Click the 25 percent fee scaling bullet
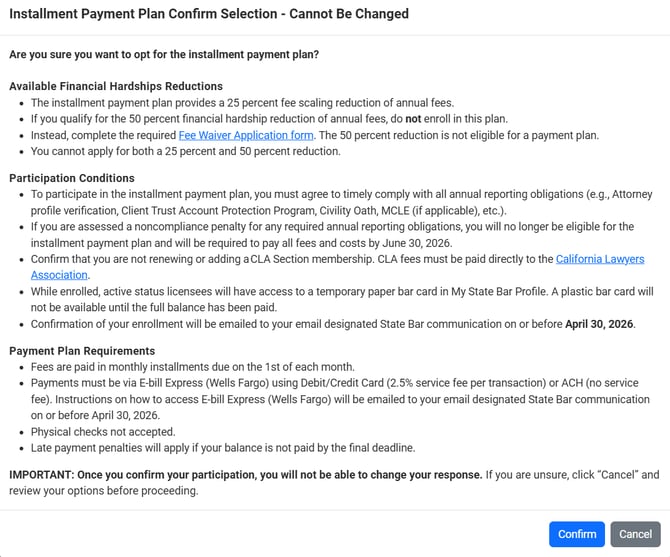The image size is (670, 557). pos(242,103)
